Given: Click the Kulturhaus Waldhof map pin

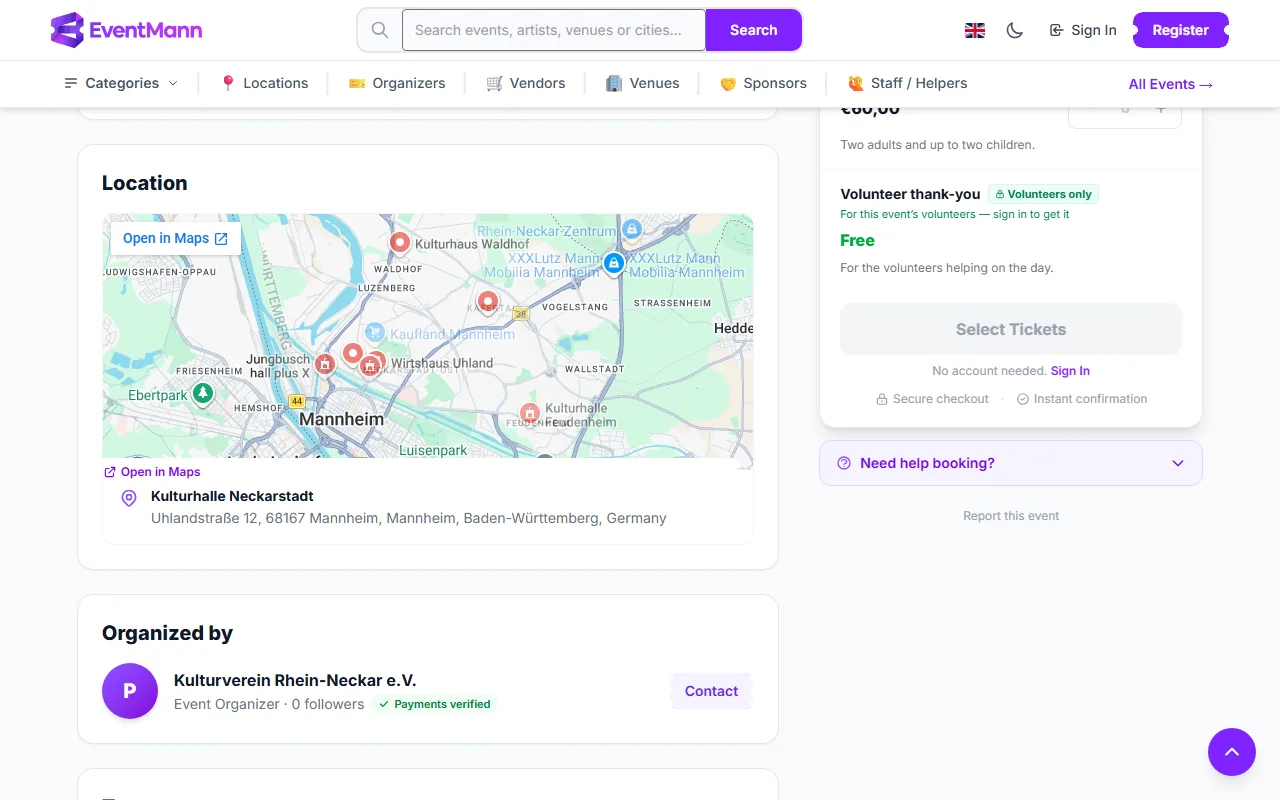Looking at the screenshot, I should [400, 243].
